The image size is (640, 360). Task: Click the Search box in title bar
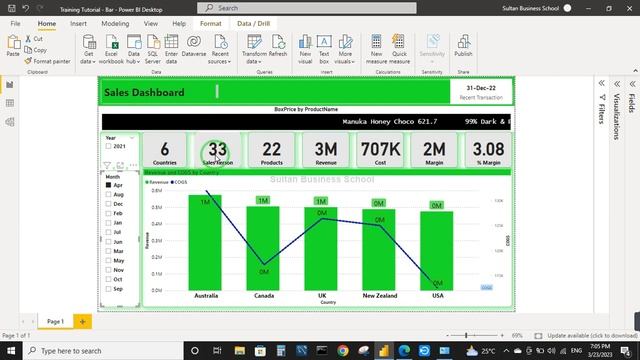pyautogui.click(x=307, y=8)
